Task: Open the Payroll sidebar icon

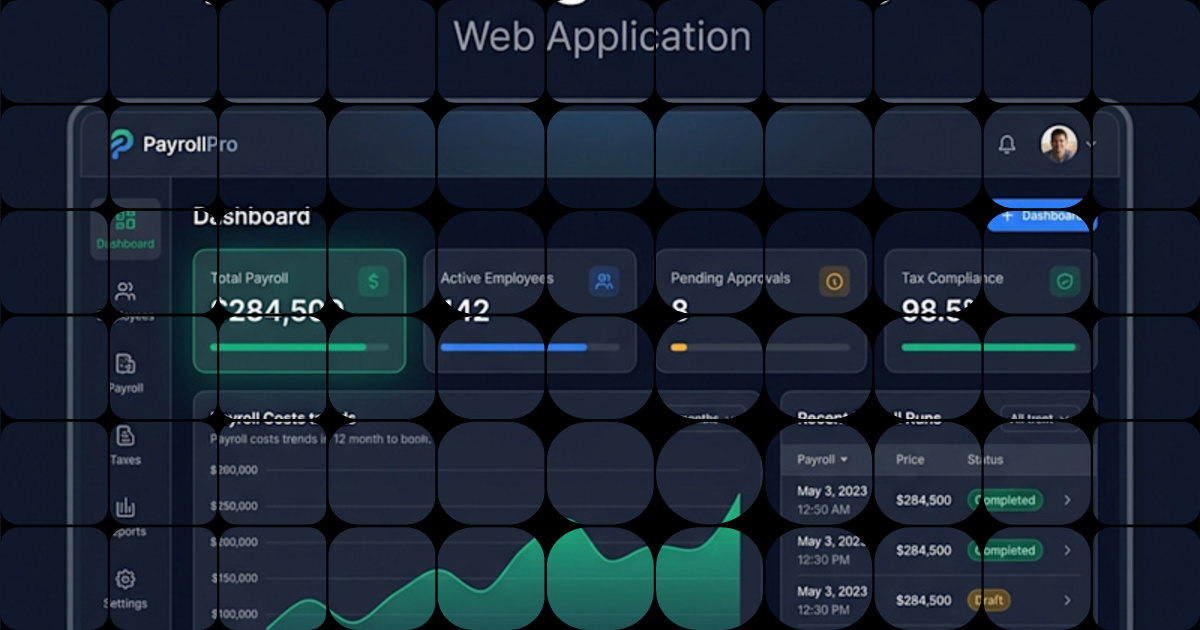Action: pyautogui.click(x=125, y=364)
